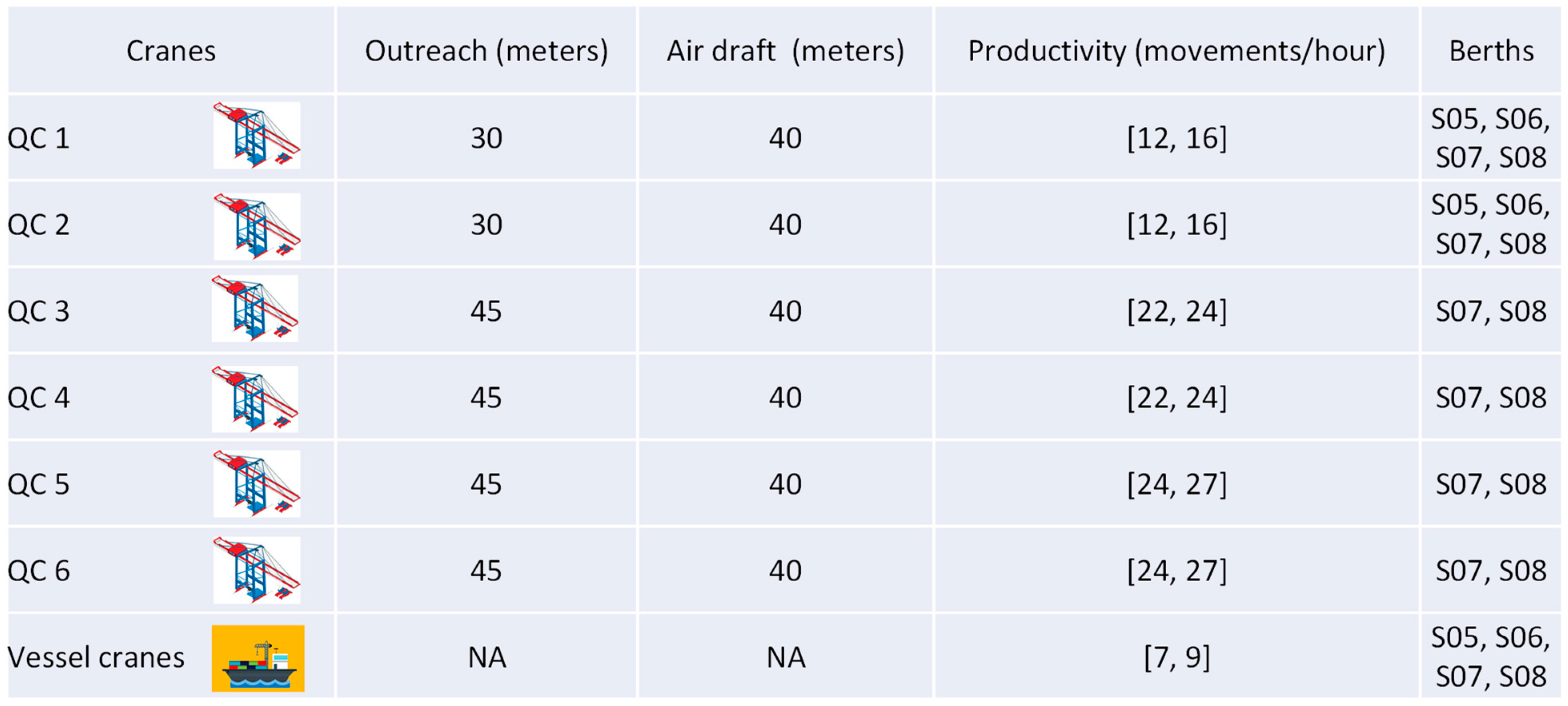
Task: Click the QC 2 crane icon
Action: [x=257, y=226]
